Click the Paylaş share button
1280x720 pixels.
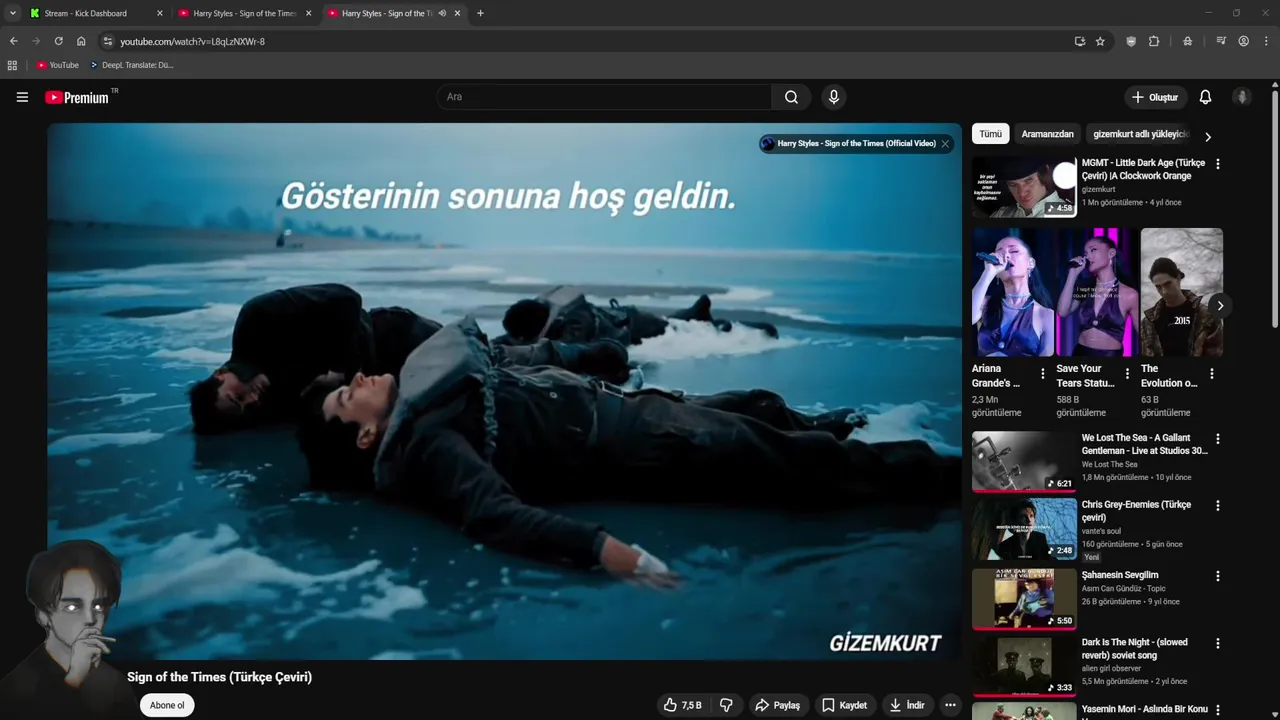[x=777, y=705]
